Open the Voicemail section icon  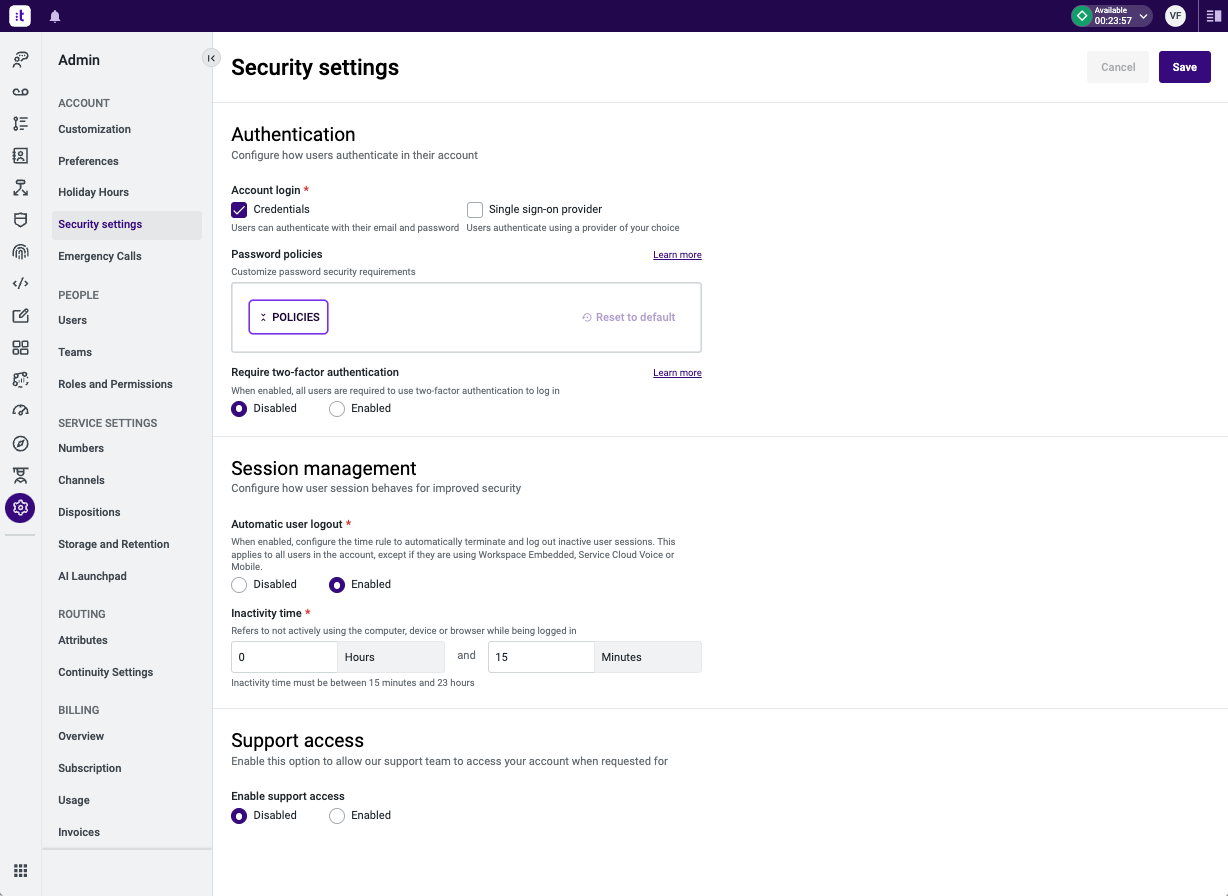[20, 91]
